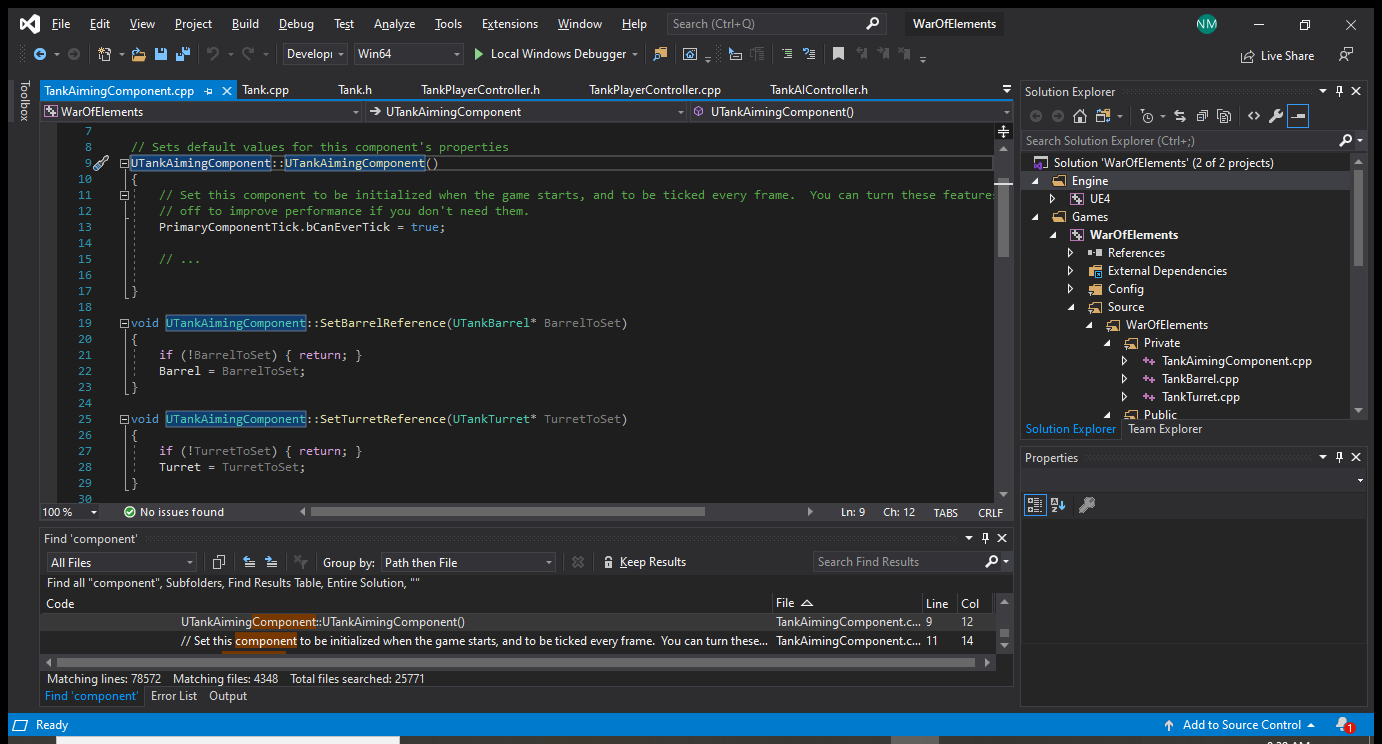The height and width of the screenshot is (744, 1382).
Task: Open the Win64 platform dropdown
Action: (409, 54)
